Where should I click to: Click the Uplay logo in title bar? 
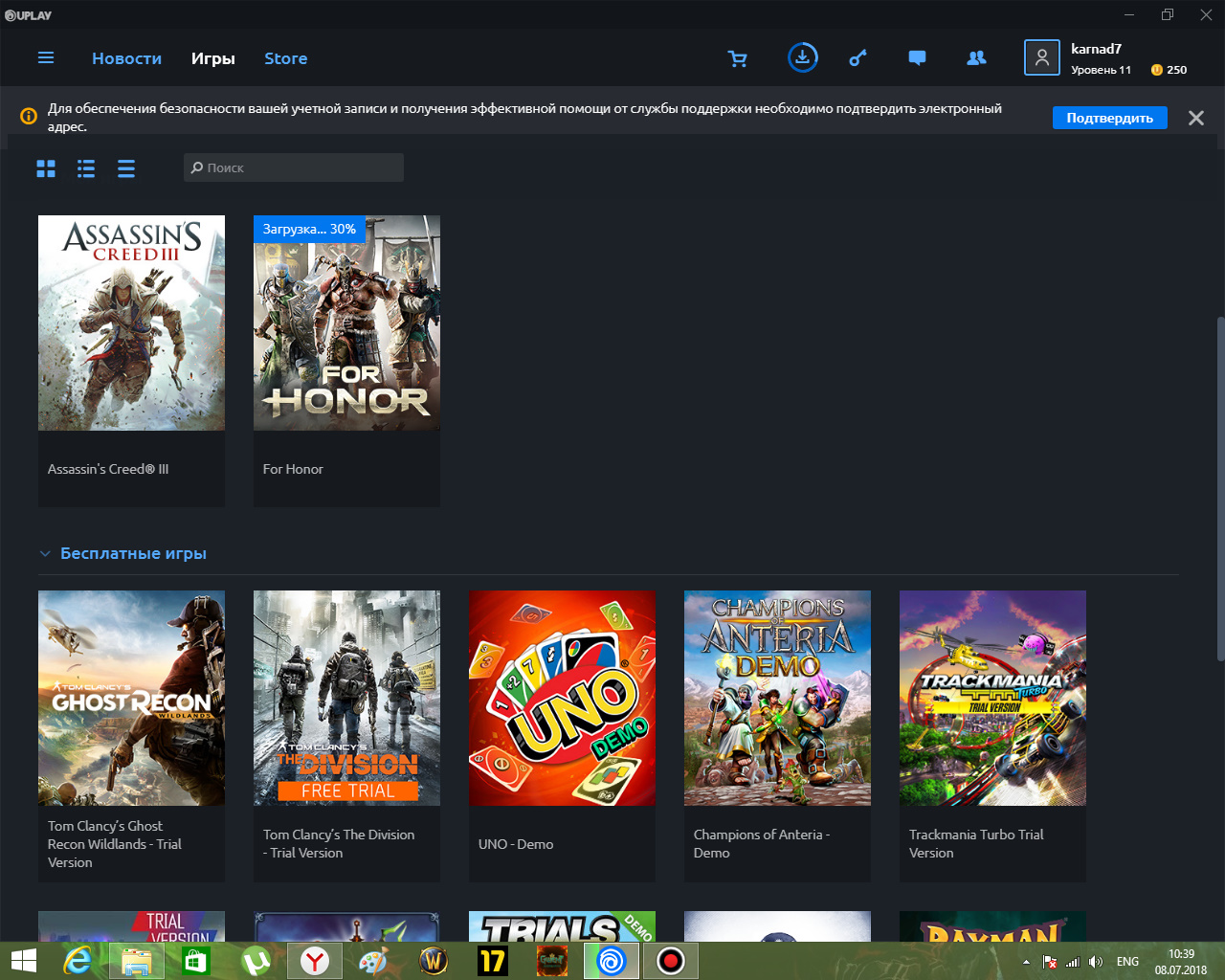[x=29, y=14]
